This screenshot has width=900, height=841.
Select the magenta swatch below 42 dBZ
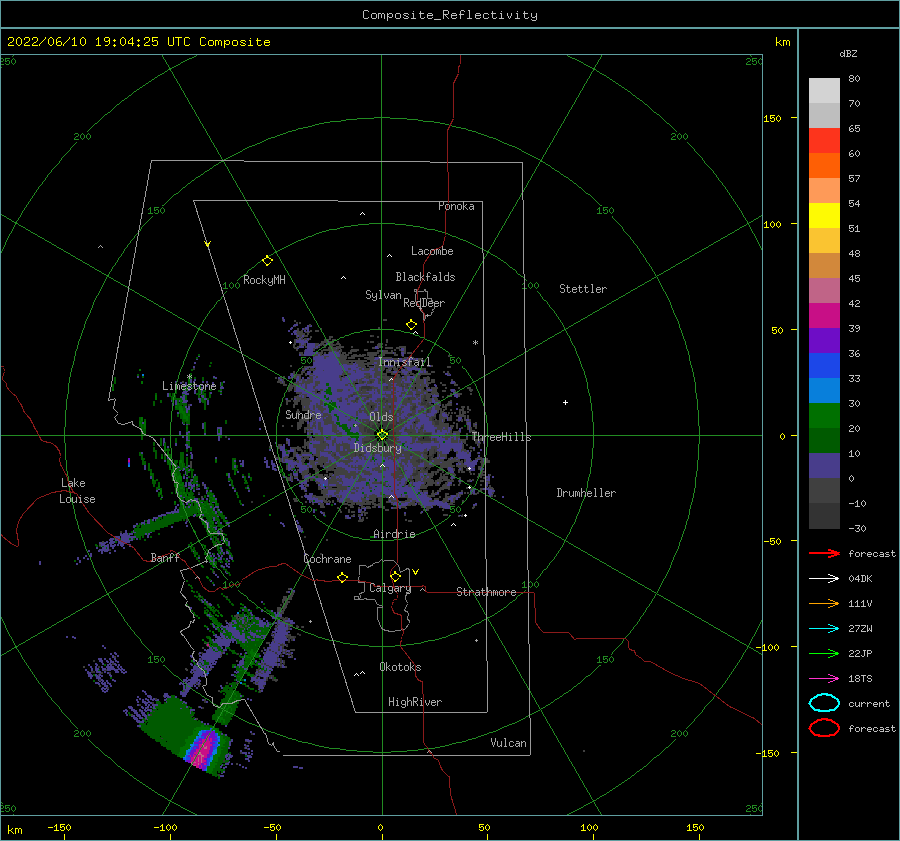824,315
